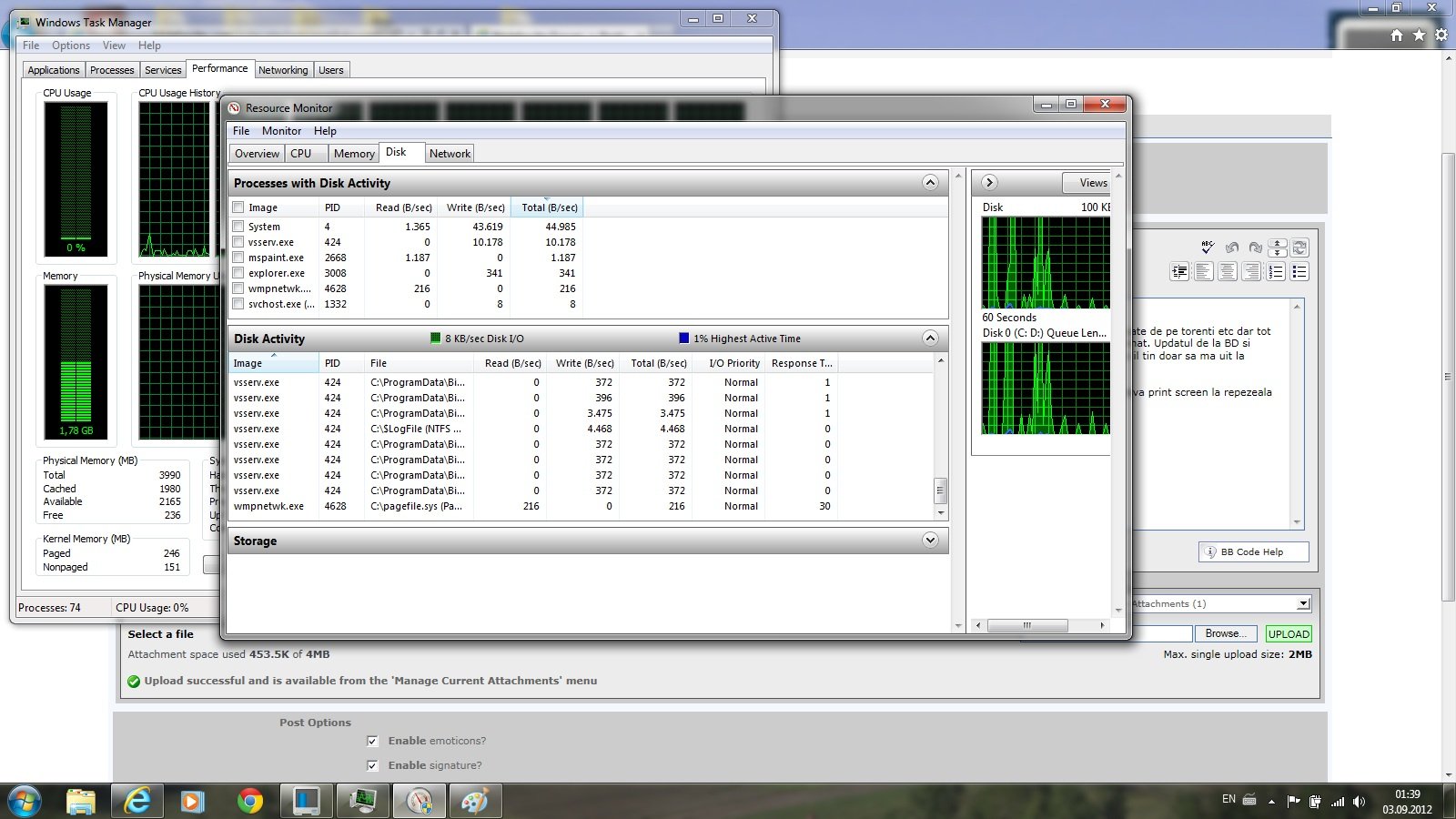This screenshot has height=819, width=1456.
Task: Open the browser home icon
Action: (x=1397, y=35)
